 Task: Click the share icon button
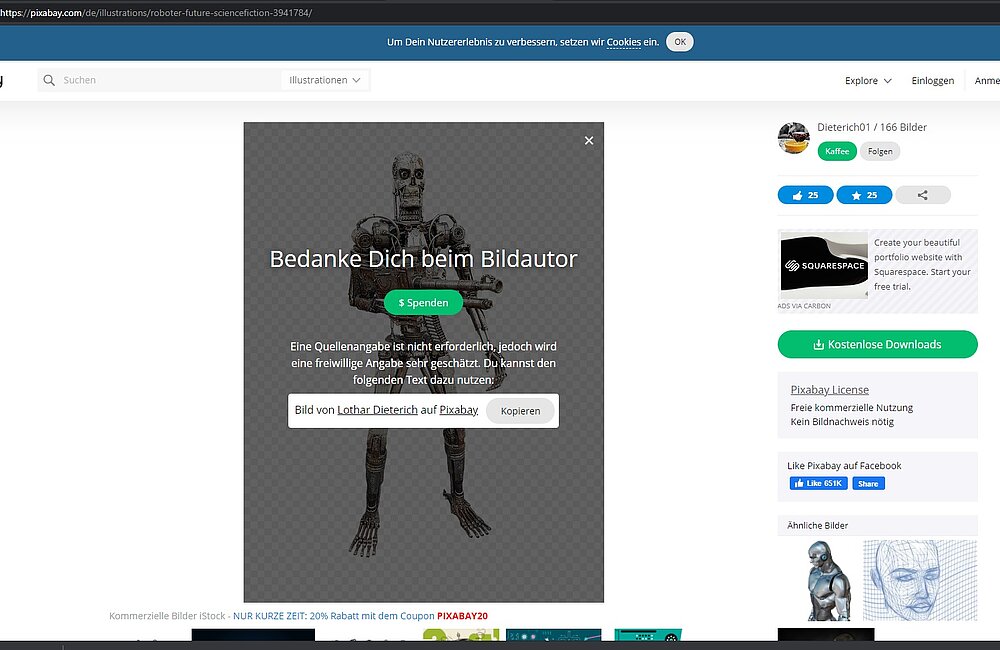pyautogui.click(x=922, y=195)
